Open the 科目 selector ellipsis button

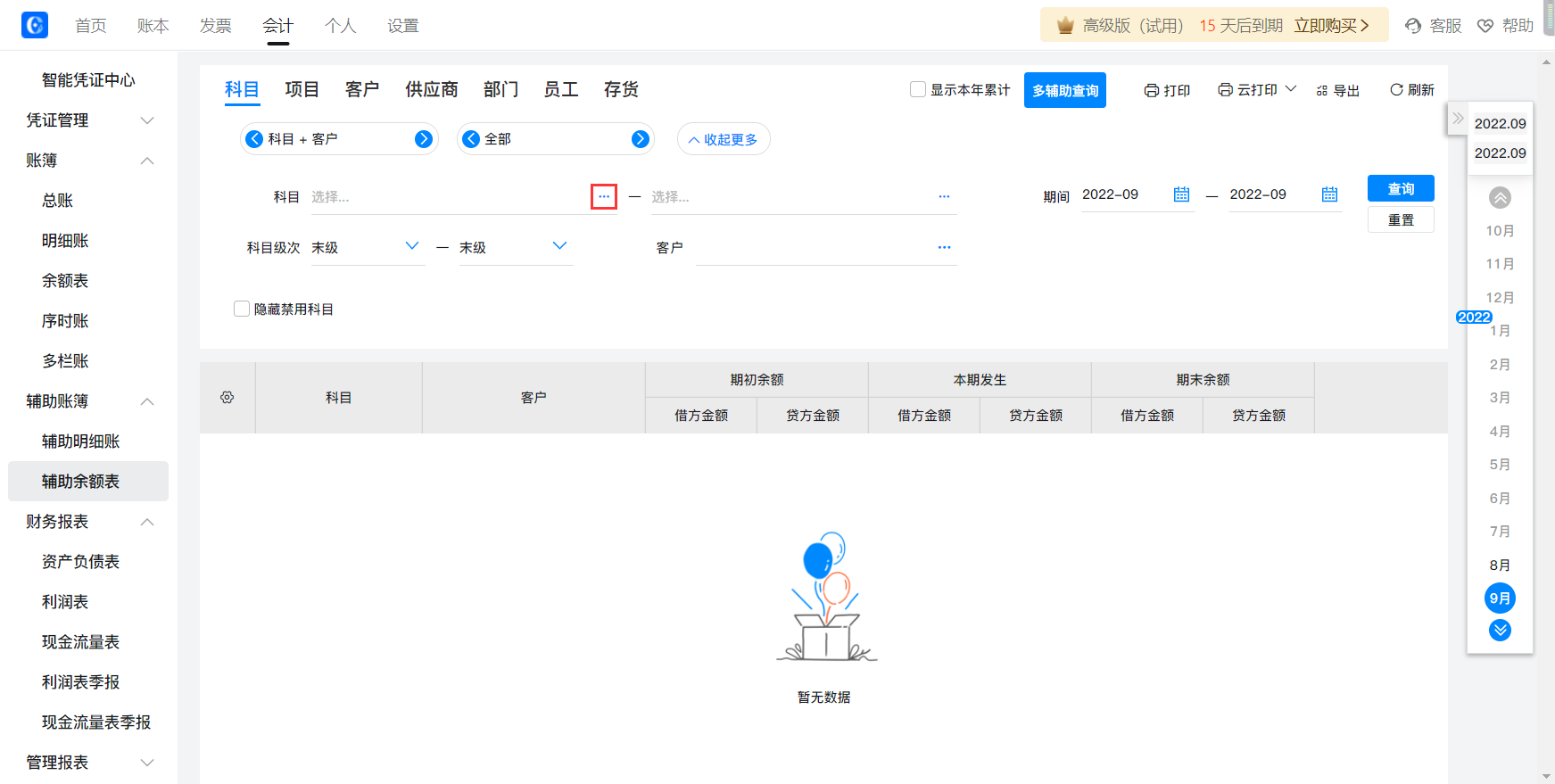(604, 196)
